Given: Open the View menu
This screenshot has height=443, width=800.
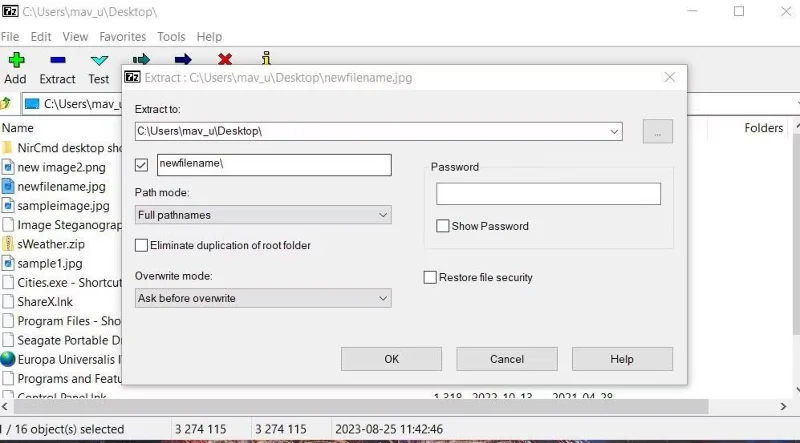Looking at the screenshot, I should [75, 37].
